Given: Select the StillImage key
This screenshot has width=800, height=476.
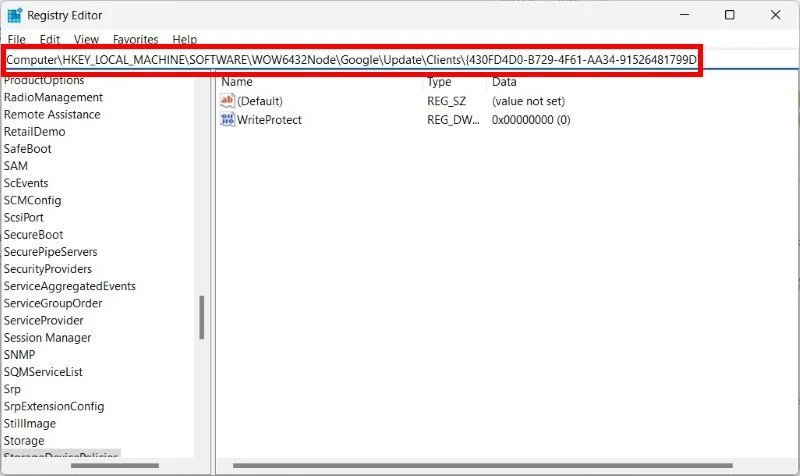Looking at the screenshot, I should pos(30,423).
